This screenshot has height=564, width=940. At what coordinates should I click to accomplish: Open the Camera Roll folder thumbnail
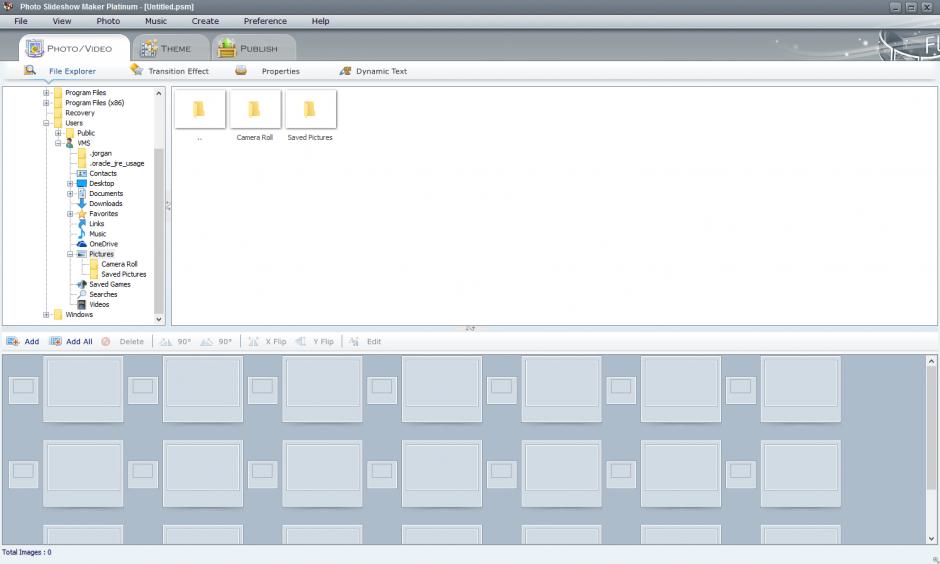point(255,109)
